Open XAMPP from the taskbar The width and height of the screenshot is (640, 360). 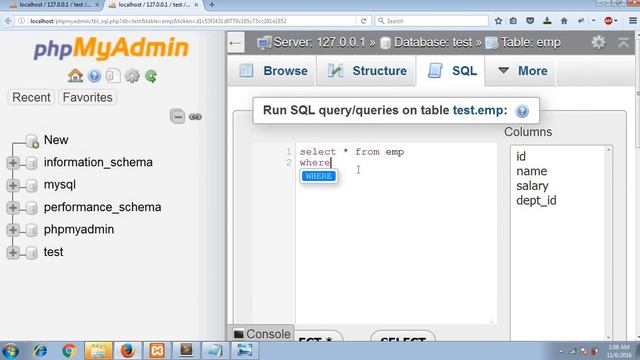point(157,351)
